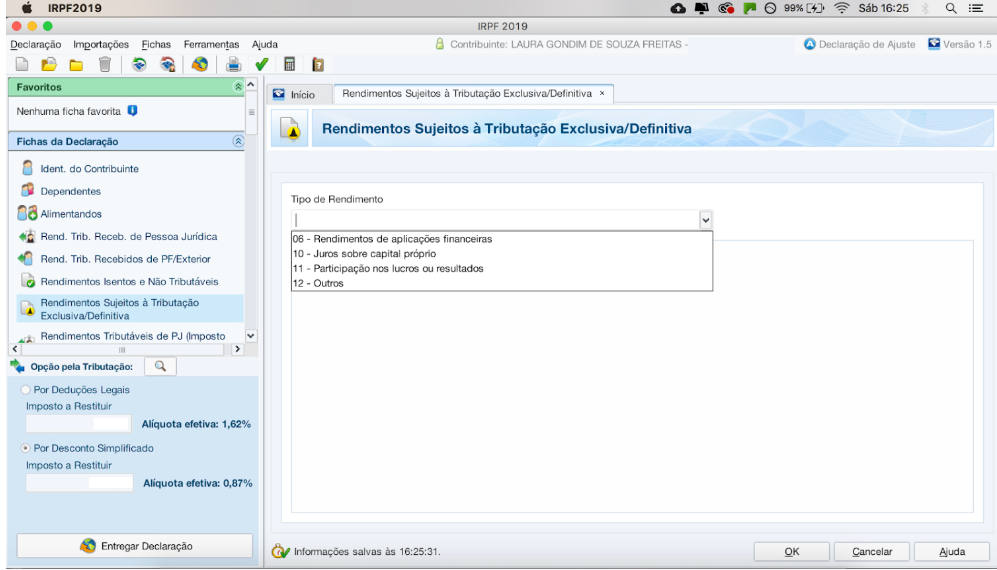Viewport: 997px width, 570px height.
Task: Click the blue Declaração de Ajuste icon
Action: tap(809, 44)
